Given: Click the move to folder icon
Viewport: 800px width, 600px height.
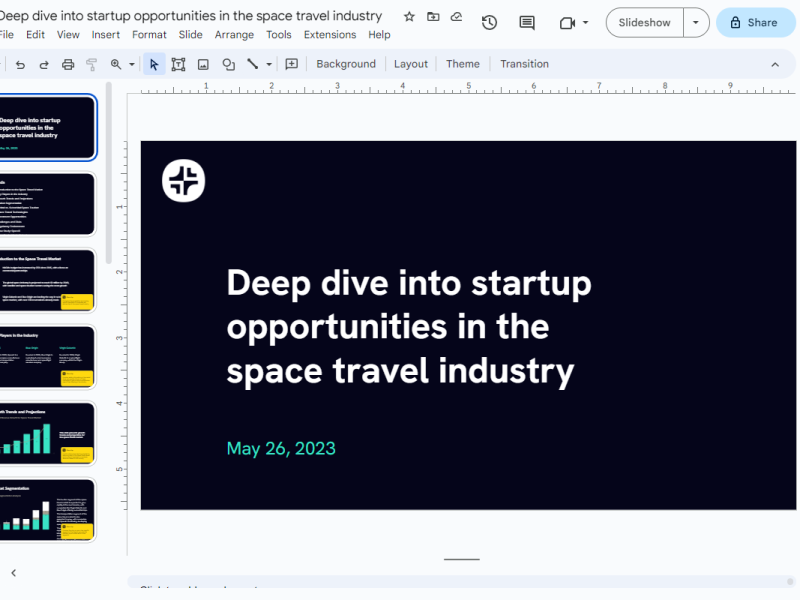Looking at the screenshot, I should pyautogui.click(x=433, y=17).
